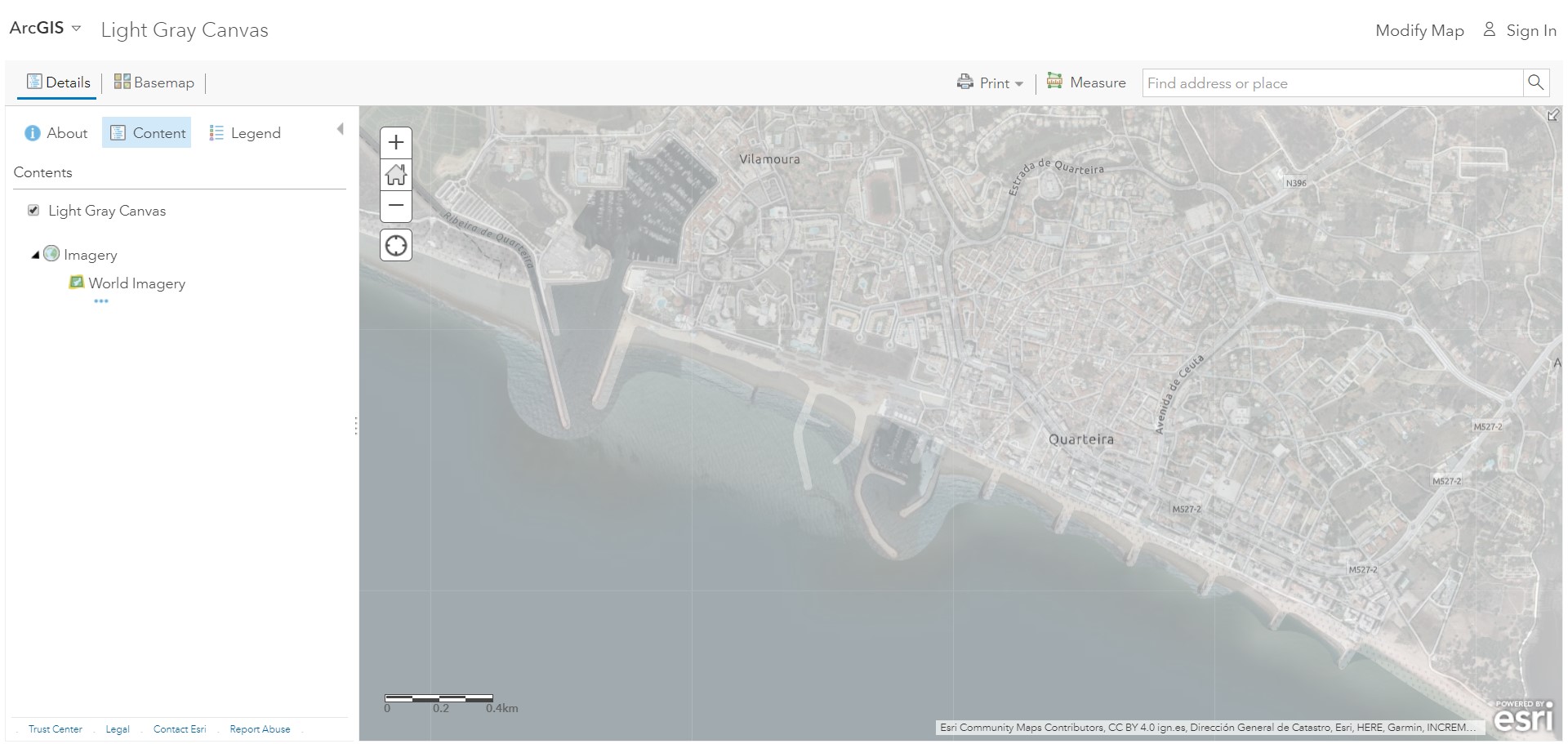
Task: Open the Details tab
Action: [x=58, y=82]
